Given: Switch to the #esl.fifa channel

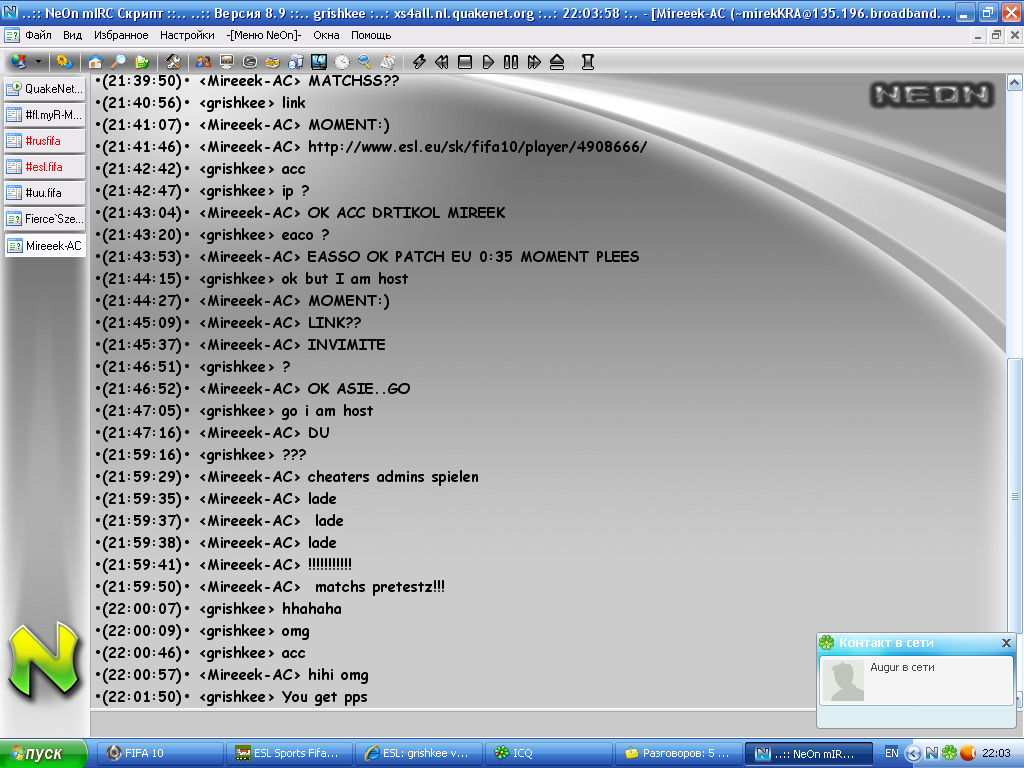Looking at the screenshot, I should (x=45, y=167).
